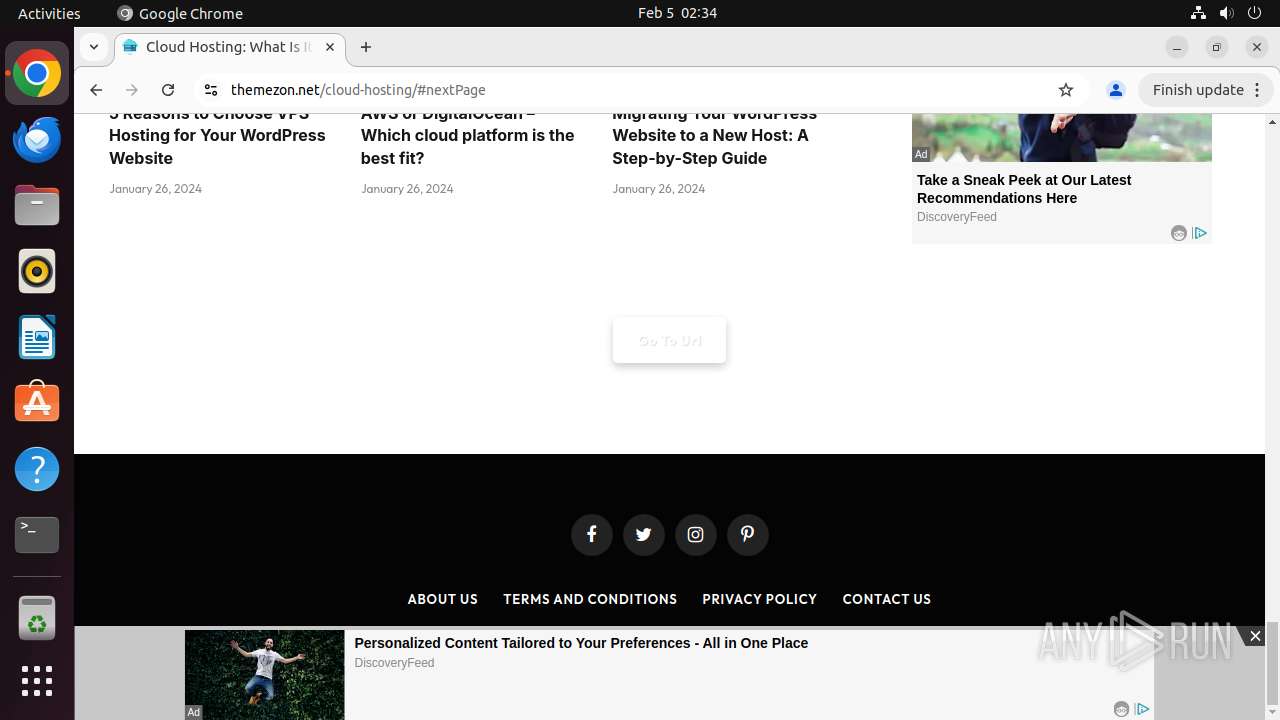Go forward with the browser arrow
The image size is (1280, 720).
click(132, 90)
